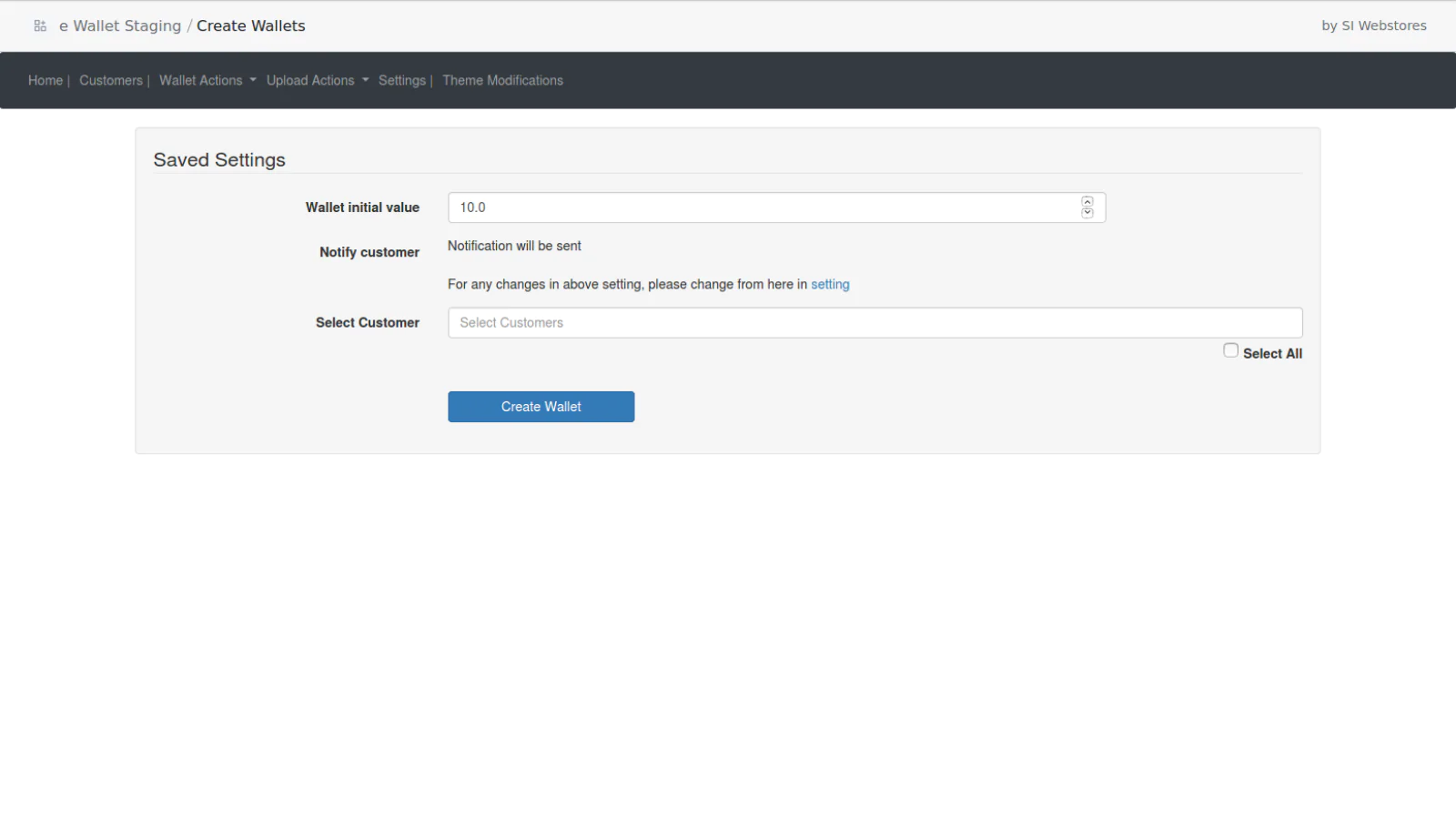Screen dimensions: 1456x819
Task: Click the Create Wallets breadcrumb title
Action: [250, 26]
